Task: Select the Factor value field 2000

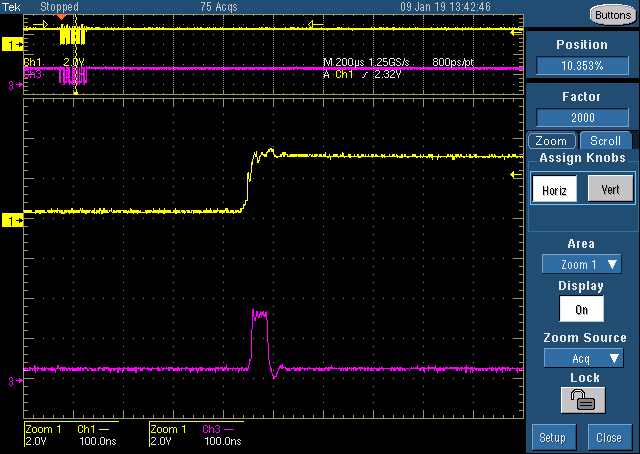Action: [582, 118]
